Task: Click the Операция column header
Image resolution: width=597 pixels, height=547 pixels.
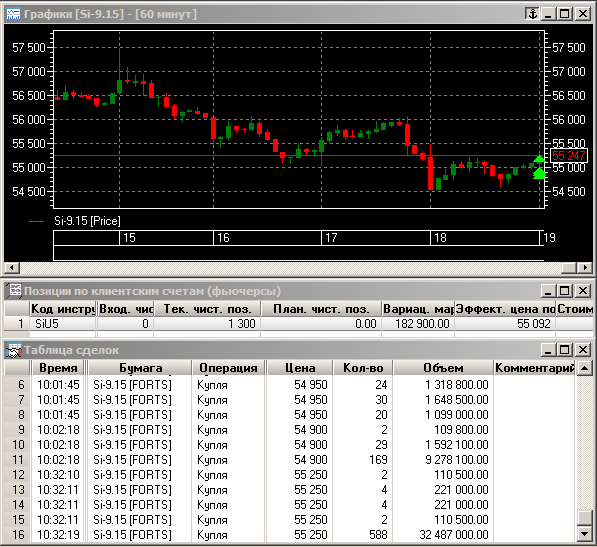Action: (228, 368)
